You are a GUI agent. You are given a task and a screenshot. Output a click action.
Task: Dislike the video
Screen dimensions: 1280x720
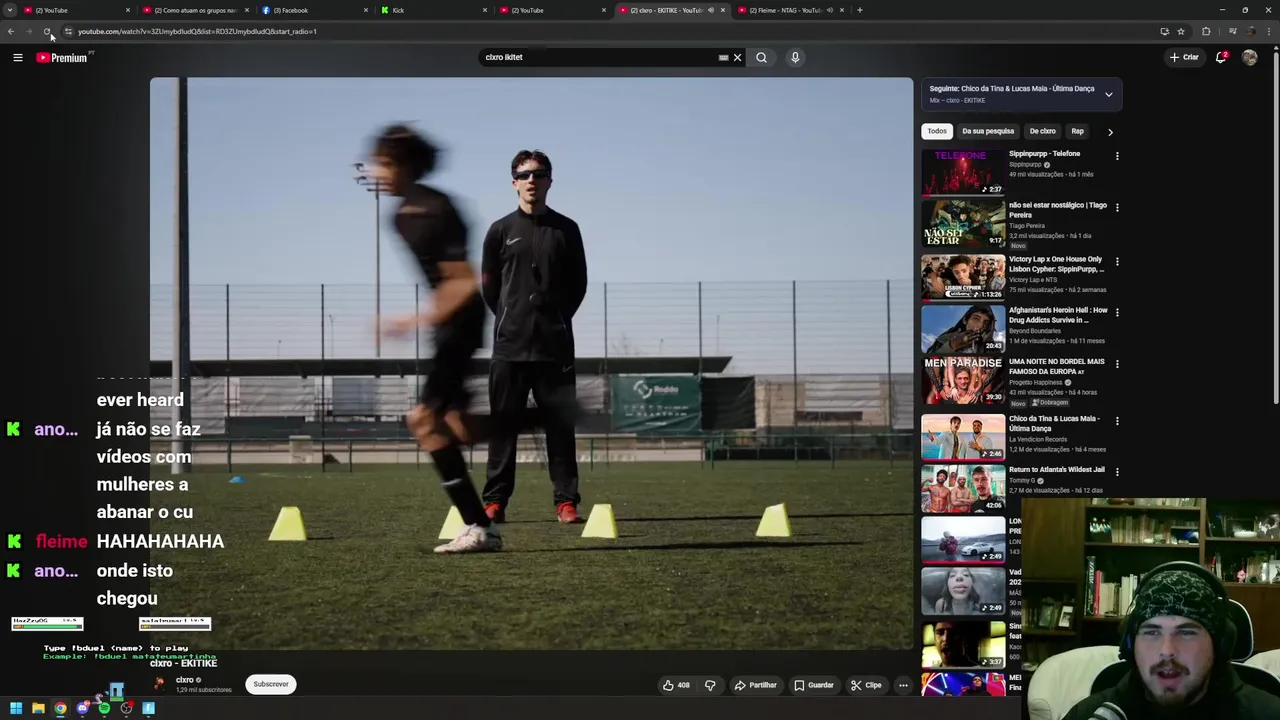pyautogui.click(x=710, y=686)
